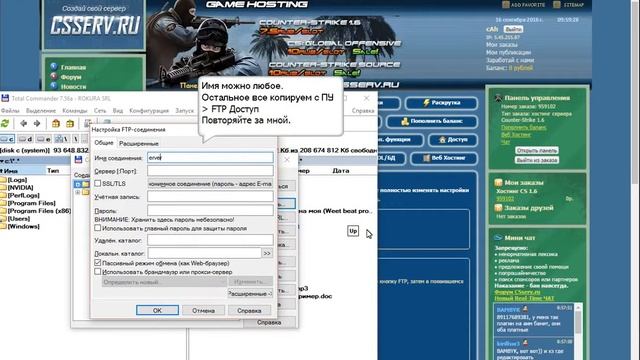Viewport: 640px width, 360px height.
Task: Open the network neighborhood drive button
Action: click(x=61, y=139)
